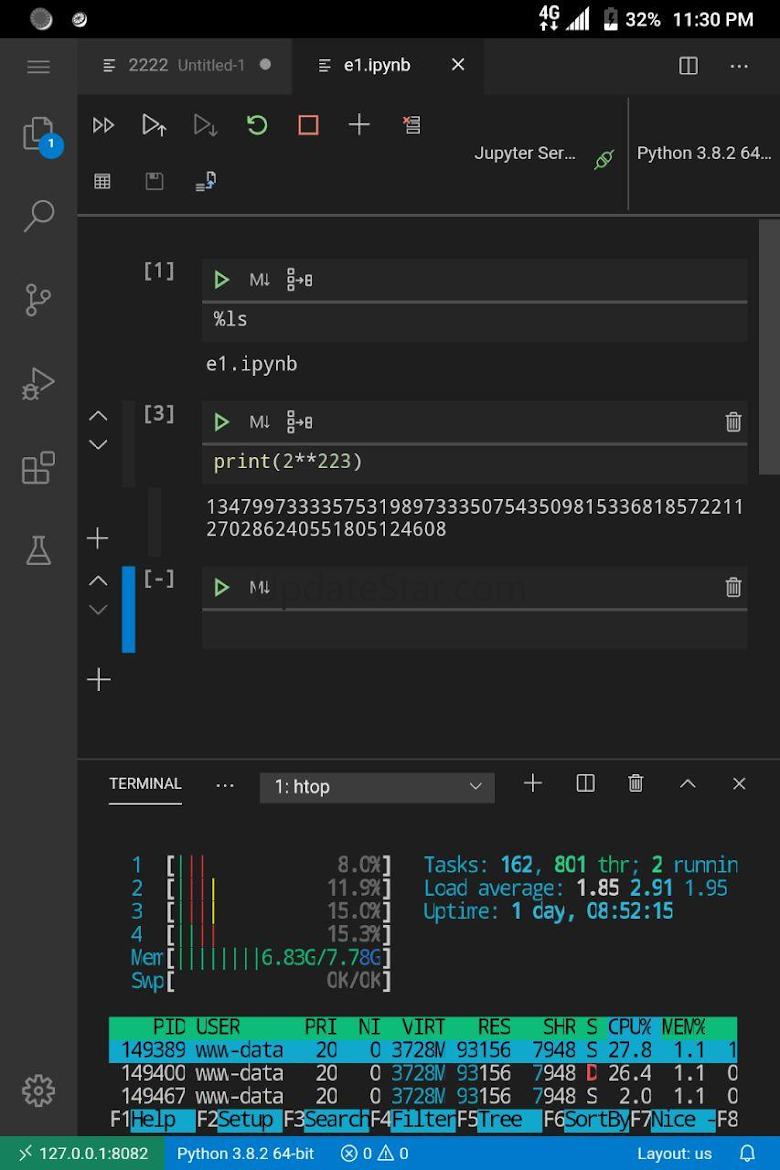780x1170 pixels.
Task: Clear all cell outputs icon
Action: click(411, 125)
